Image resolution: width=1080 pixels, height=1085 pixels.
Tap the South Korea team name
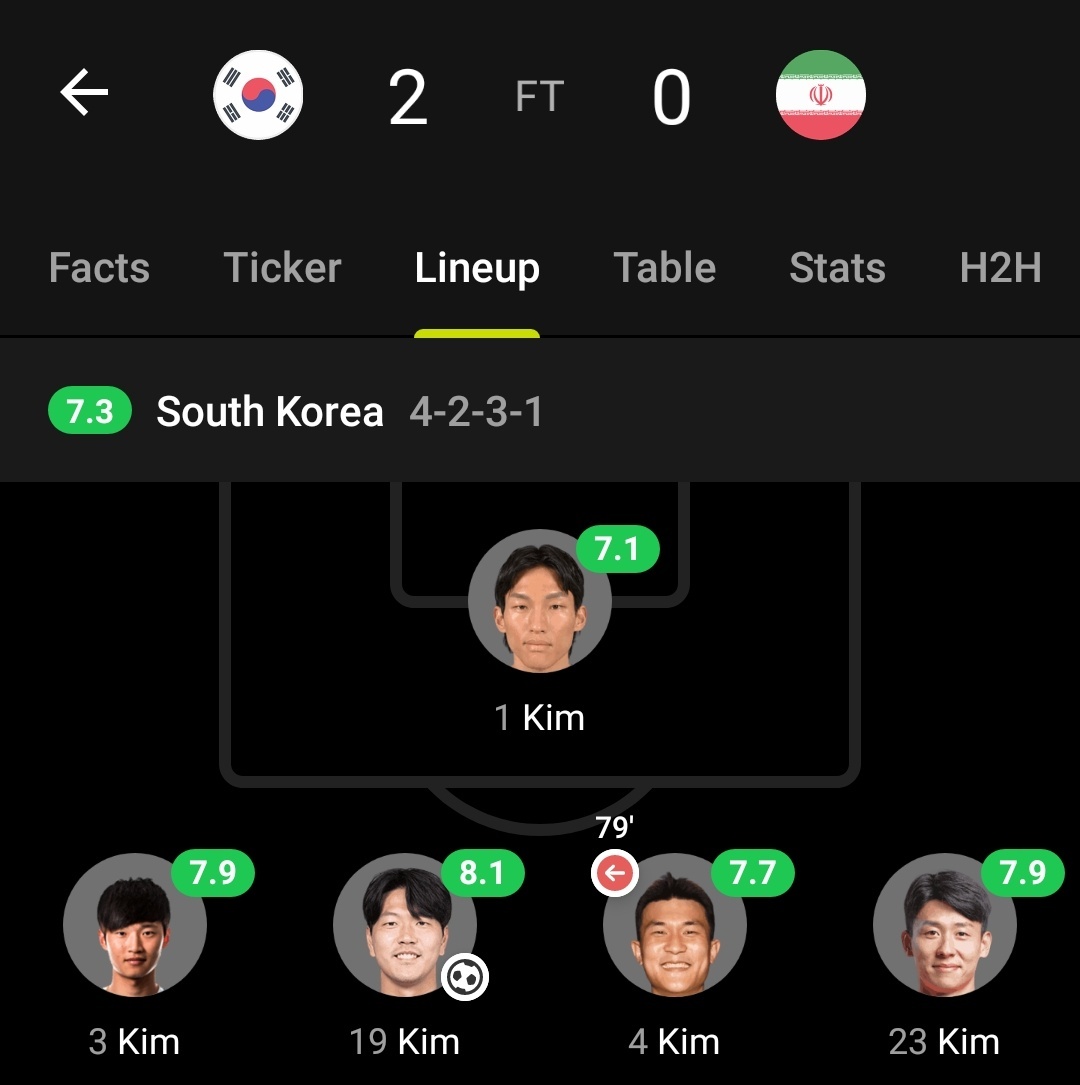[x=270, y=412]
